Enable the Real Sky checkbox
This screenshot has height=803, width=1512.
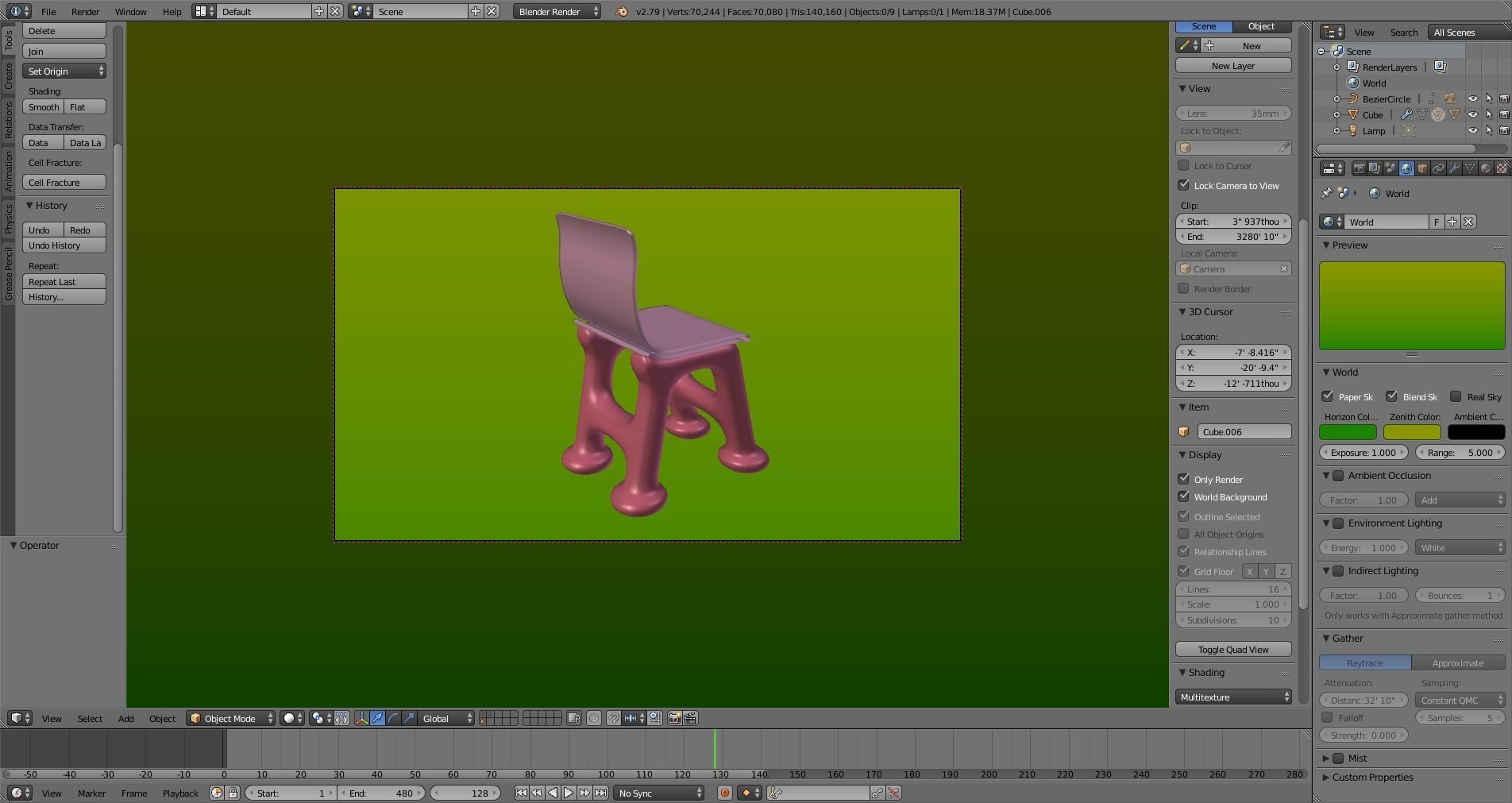click(x=1456, y=396)
